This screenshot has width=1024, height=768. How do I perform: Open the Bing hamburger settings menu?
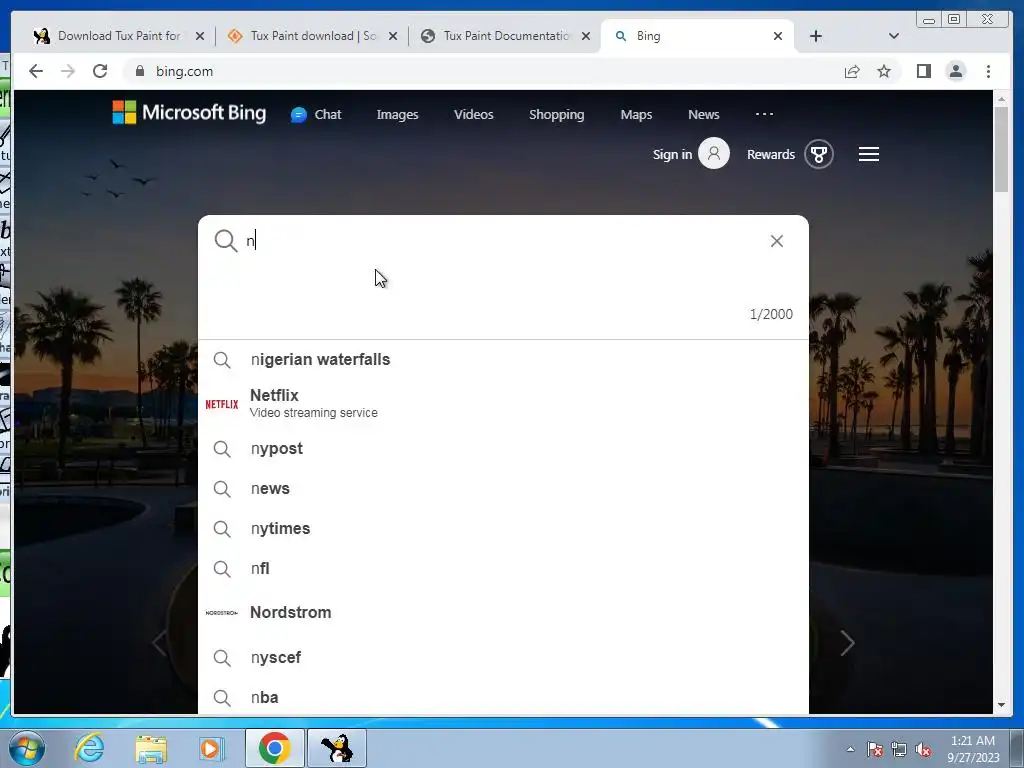[869, 154]
